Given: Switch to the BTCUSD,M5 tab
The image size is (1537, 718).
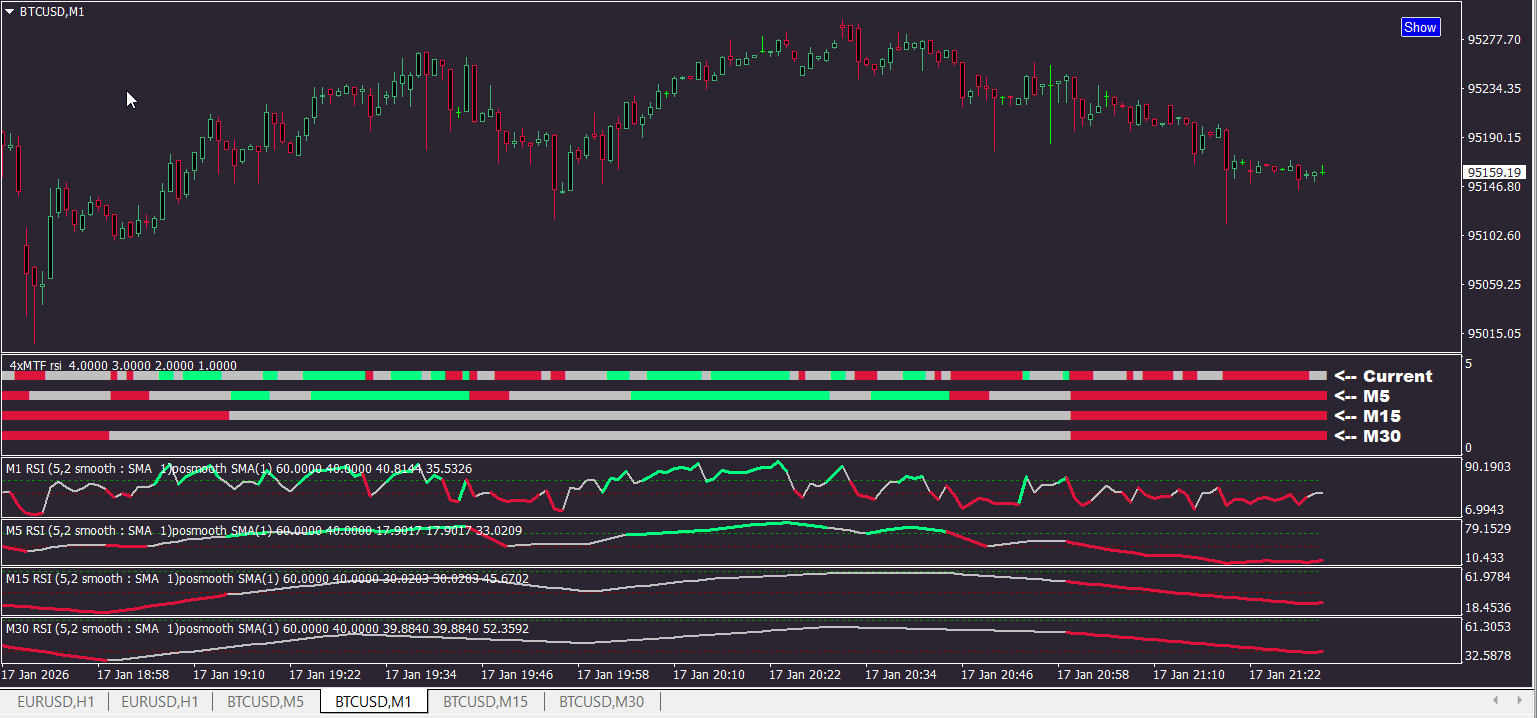Looking at the screenshot, I should [x=265, y=702].
